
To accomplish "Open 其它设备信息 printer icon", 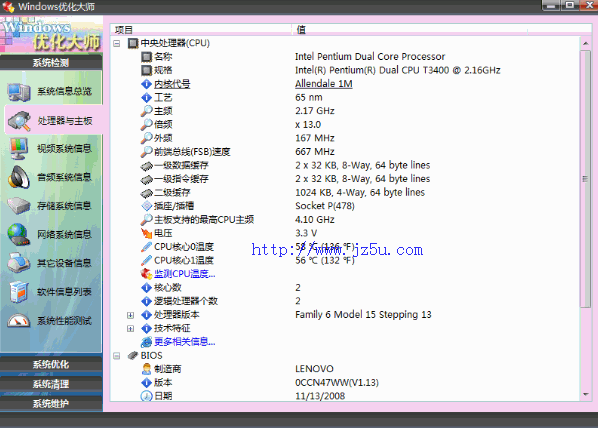I will point(18,262).
